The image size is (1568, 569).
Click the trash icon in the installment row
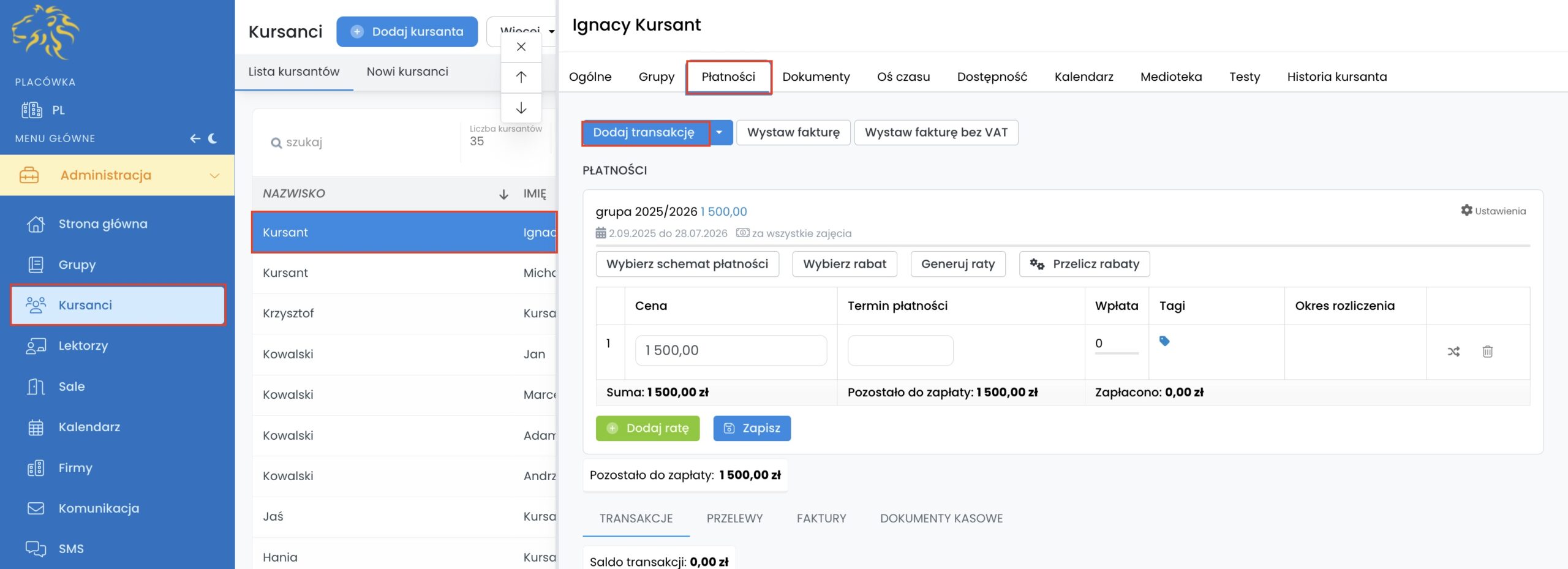coord(1487,352)
